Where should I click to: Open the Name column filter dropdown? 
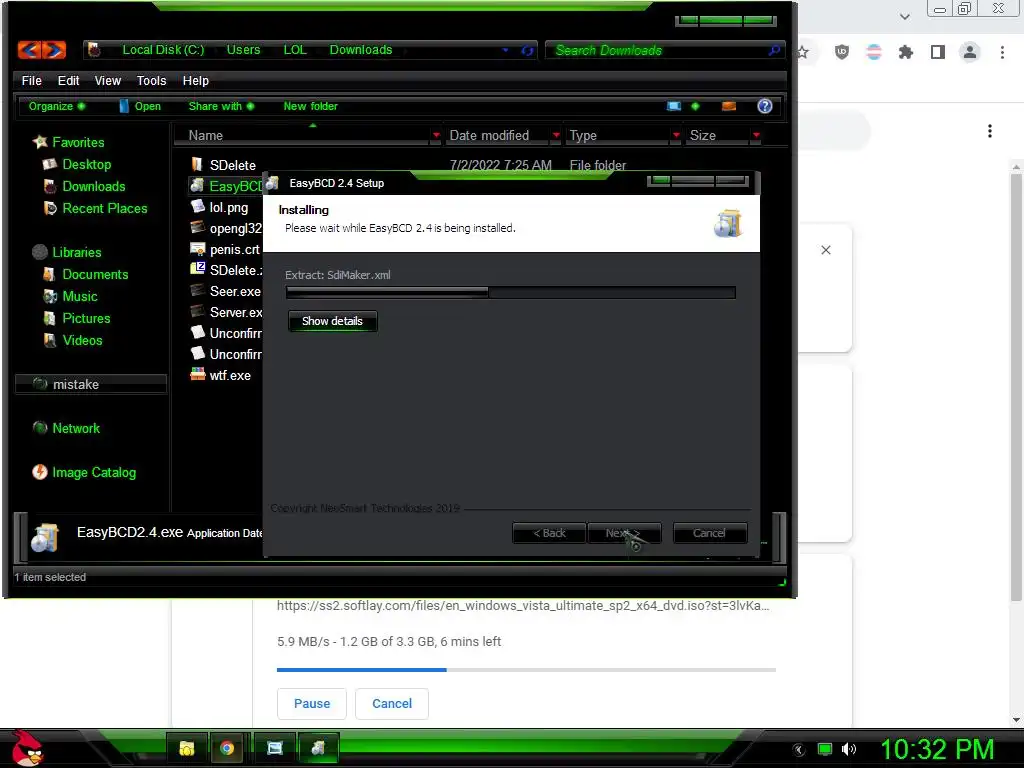tap(436, 135)
